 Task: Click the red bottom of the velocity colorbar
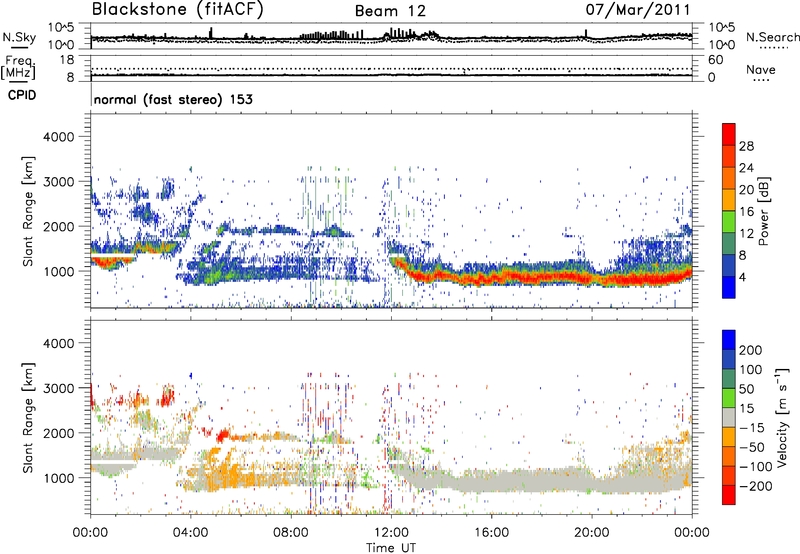point(729,495)
